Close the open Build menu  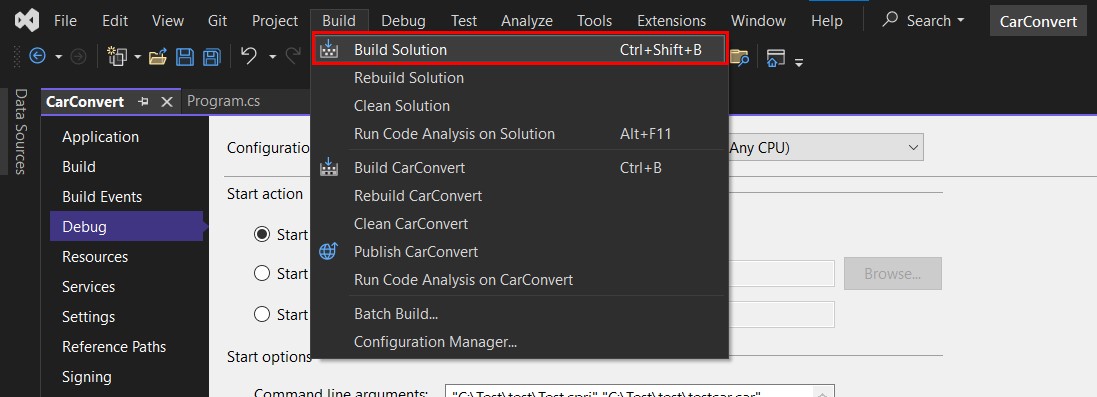click(339, 20)
